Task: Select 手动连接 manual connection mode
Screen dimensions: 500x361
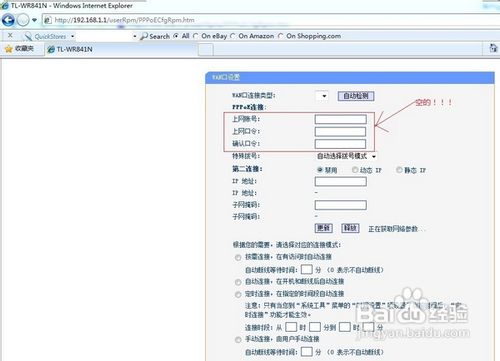Action: 238,340
